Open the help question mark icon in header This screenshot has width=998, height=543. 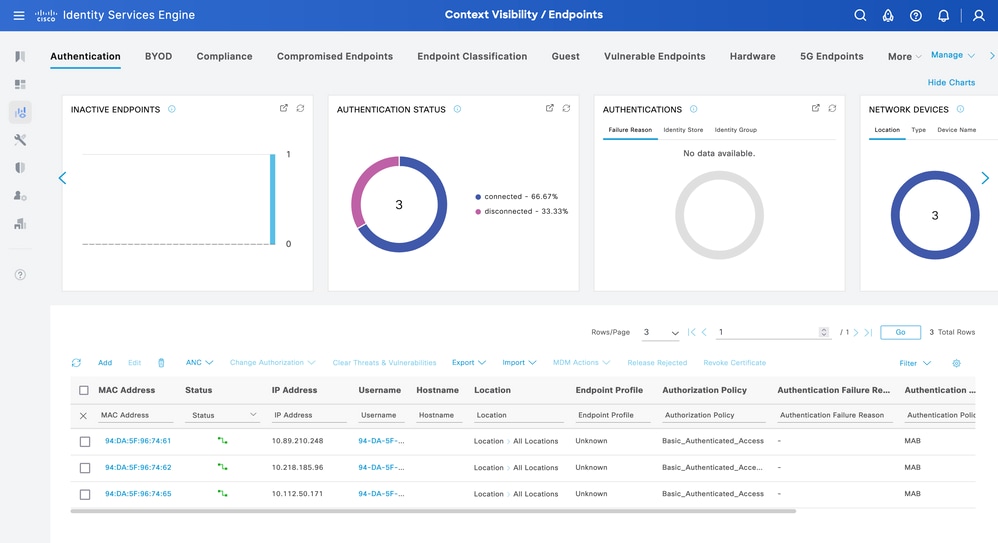click(915, 15)
